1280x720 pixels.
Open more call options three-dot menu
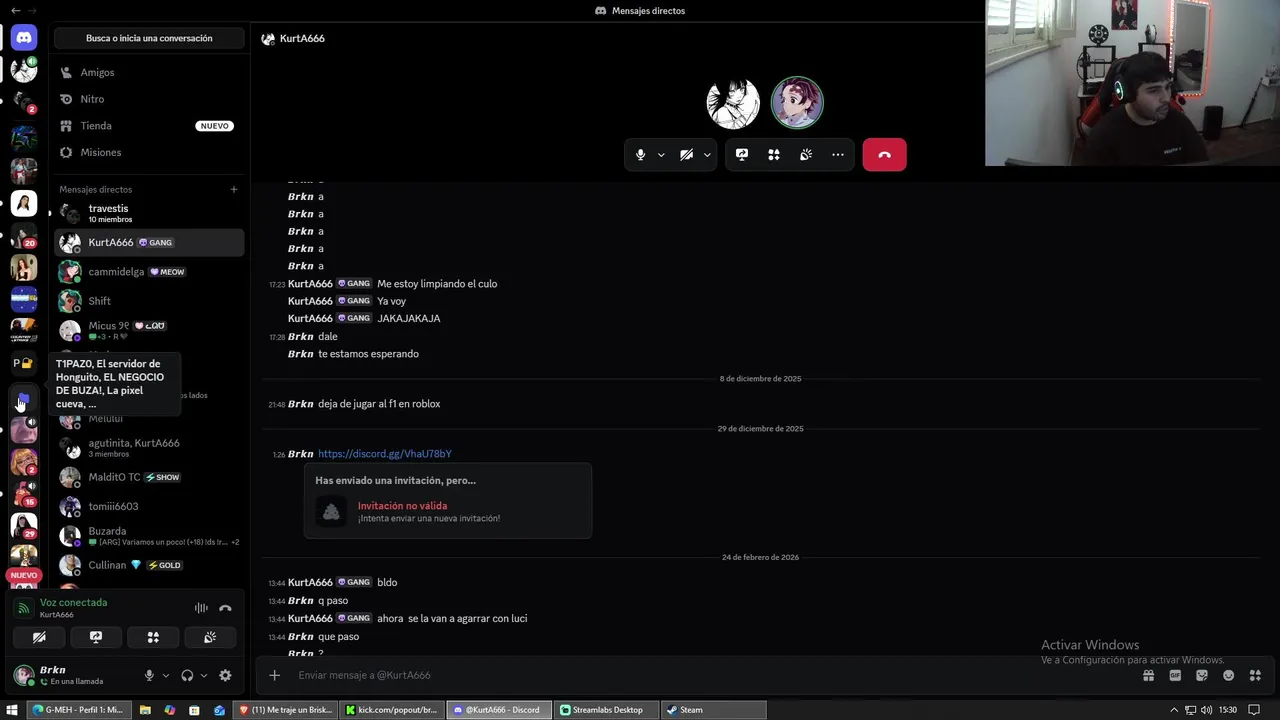(x=838, y=155)
